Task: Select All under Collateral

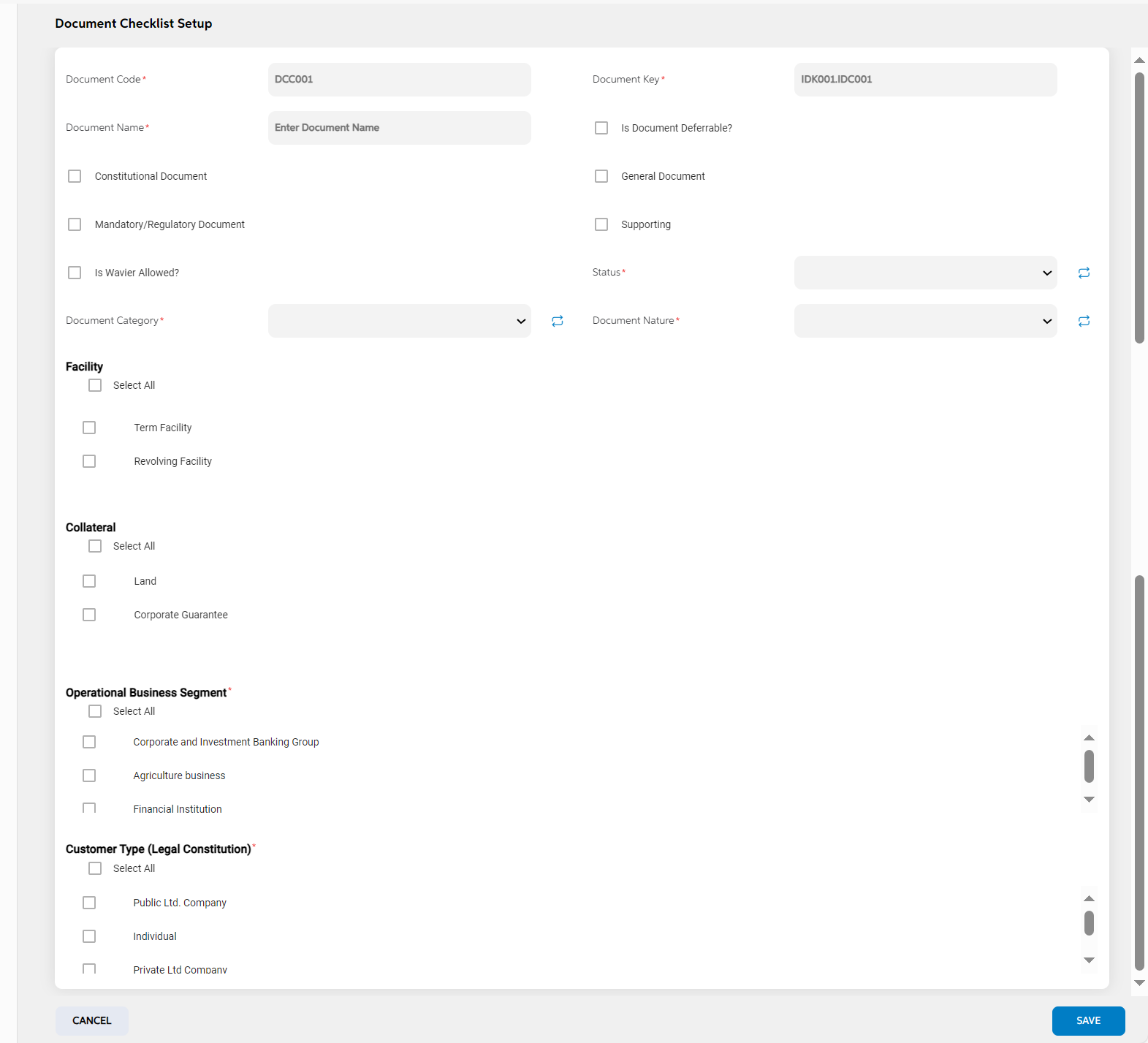Action: (95, 546)
